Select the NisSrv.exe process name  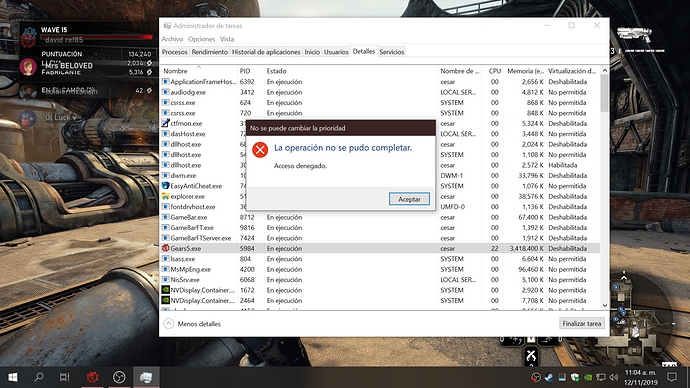click(185, 280)
